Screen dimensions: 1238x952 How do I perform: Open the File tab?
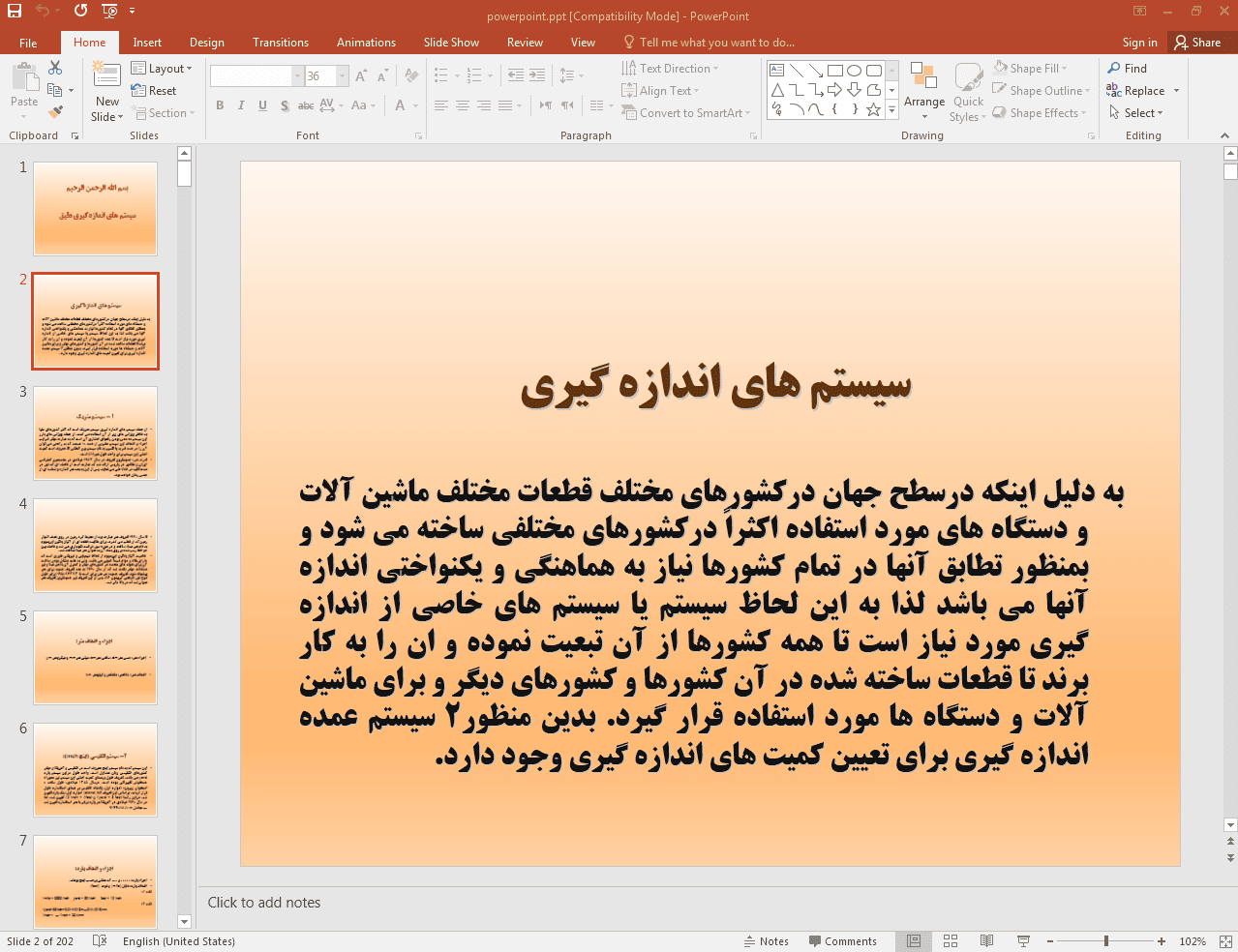(x=28, y=43)
